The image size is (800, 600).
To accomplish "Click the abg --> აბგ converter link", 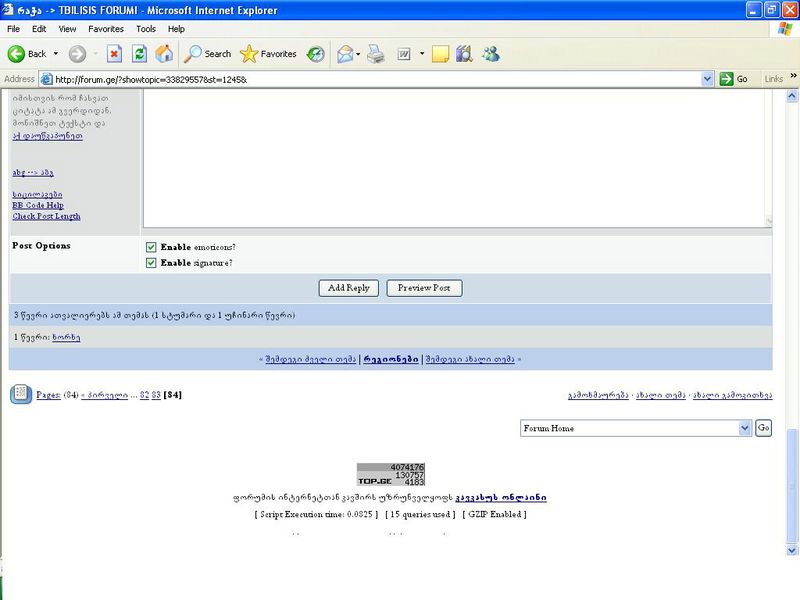I will (x=33, y=172).
